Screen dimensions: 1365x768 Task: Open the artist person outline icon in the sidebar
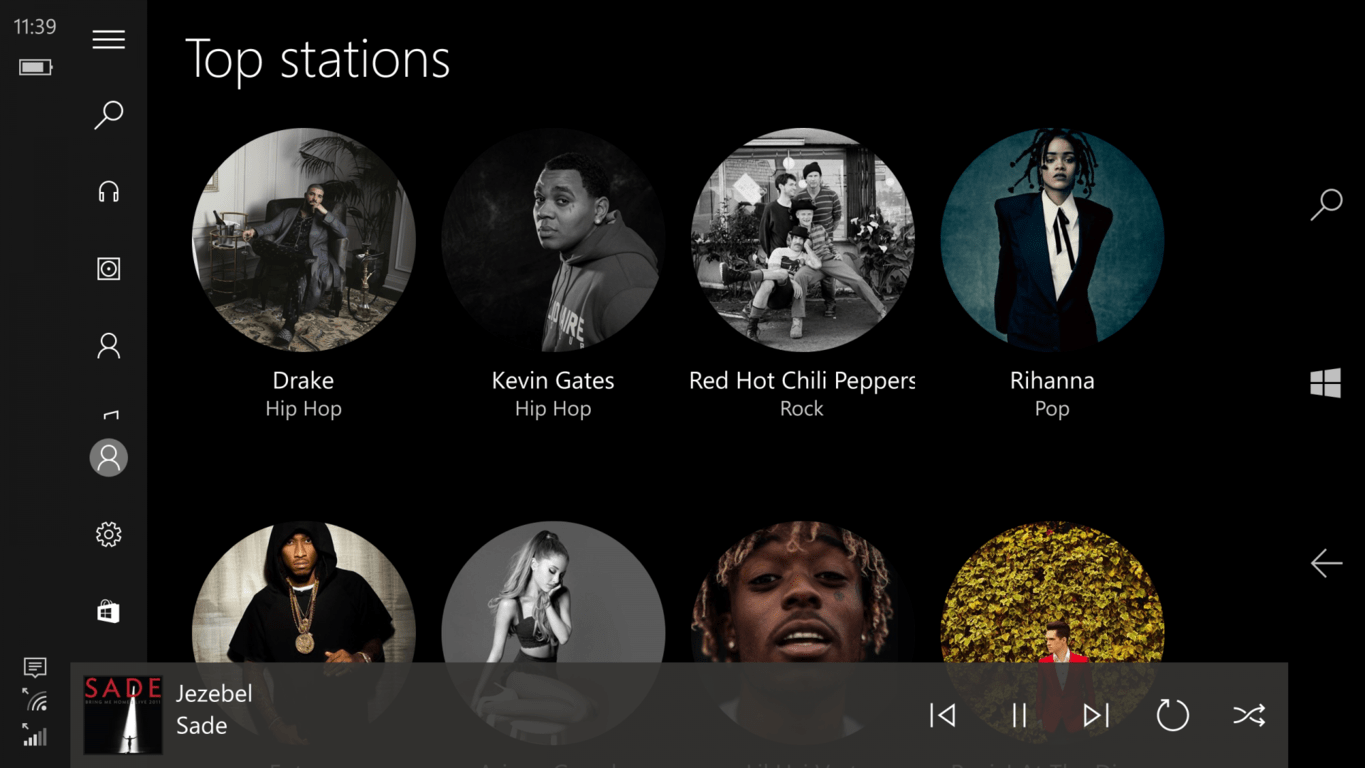[109, 346]
